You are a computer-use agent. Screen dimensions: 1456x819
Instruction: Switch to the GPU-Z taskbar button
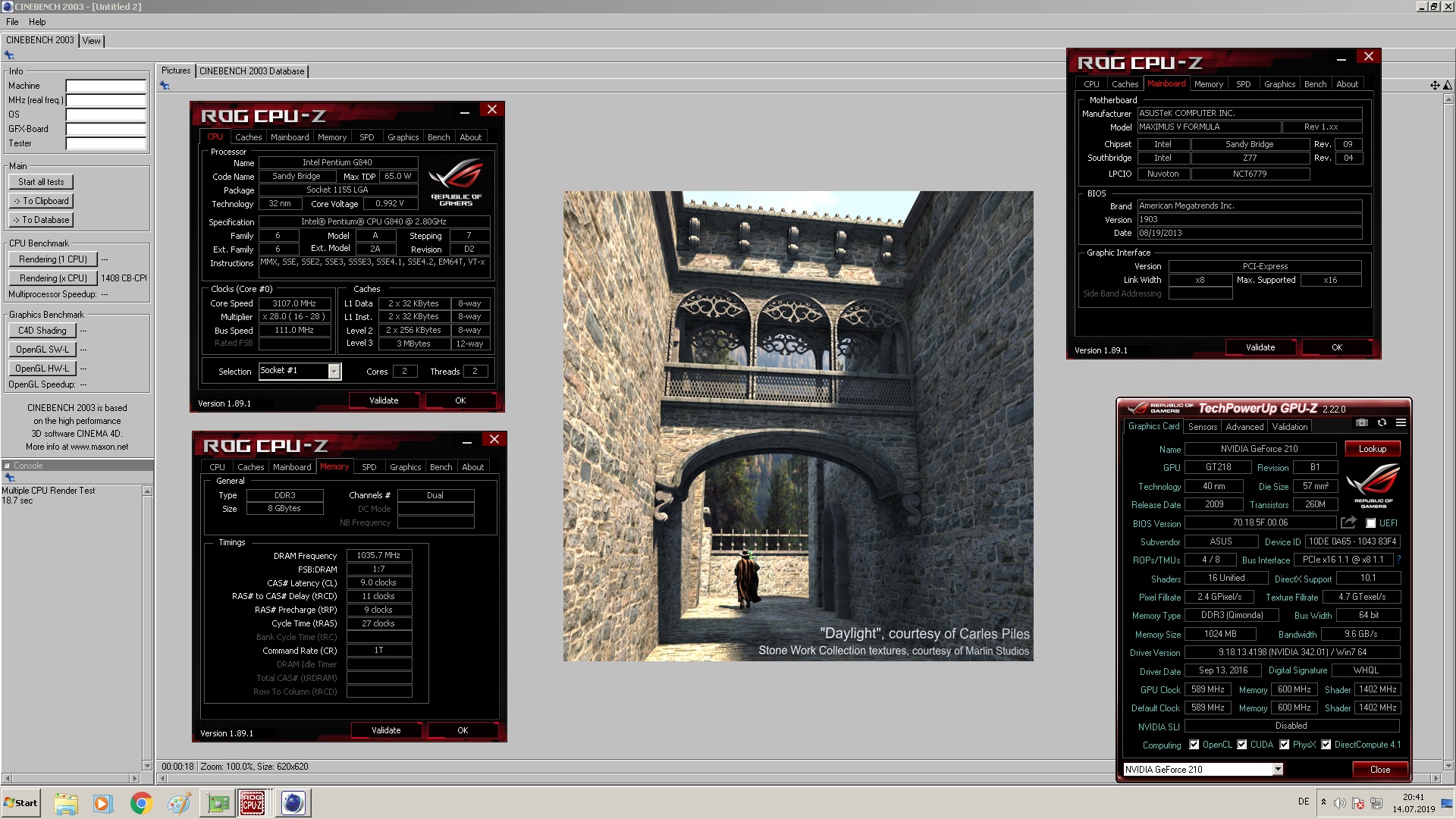click(218, 803)
